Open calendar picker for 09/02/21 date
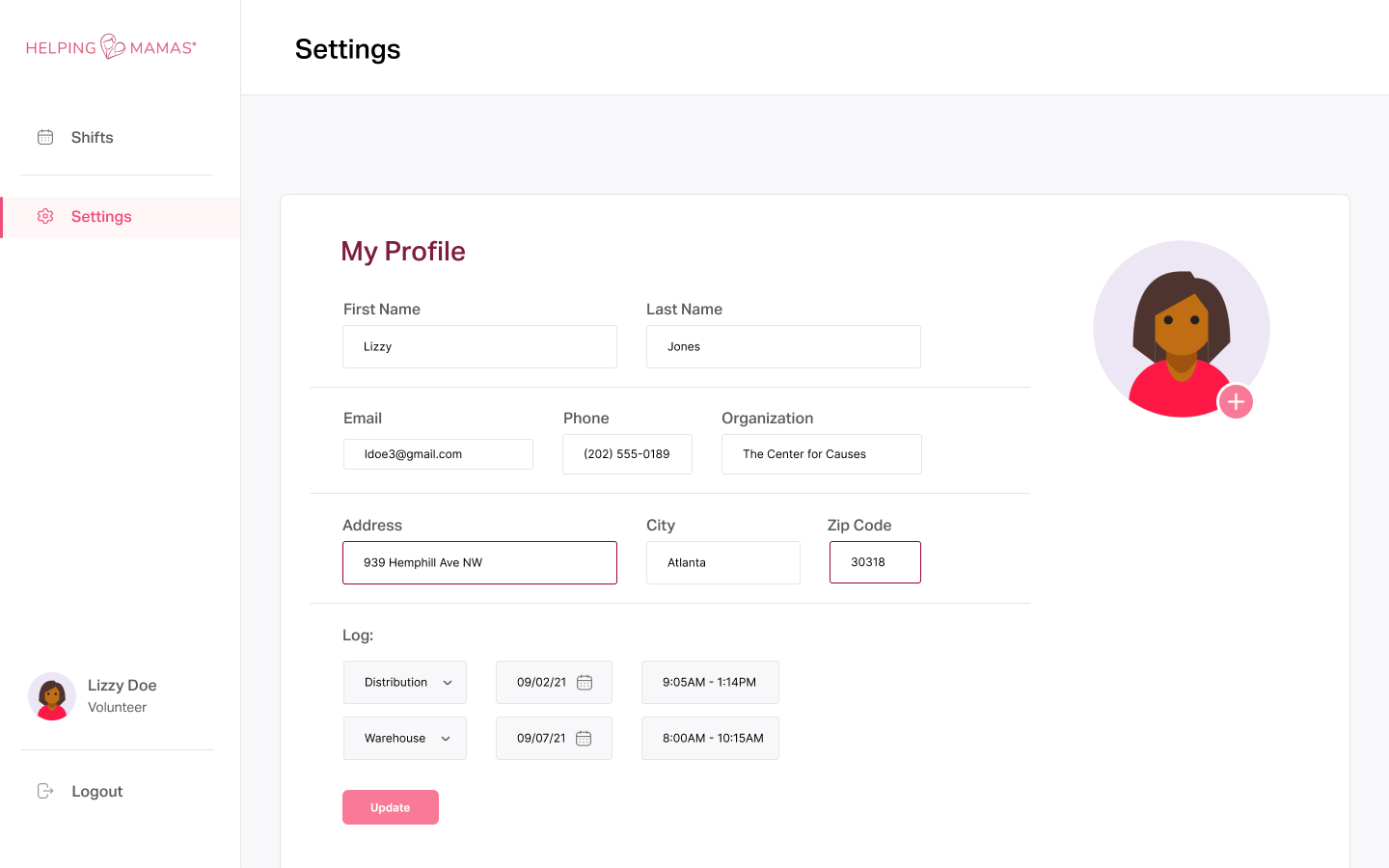 (x=585, y=682)
